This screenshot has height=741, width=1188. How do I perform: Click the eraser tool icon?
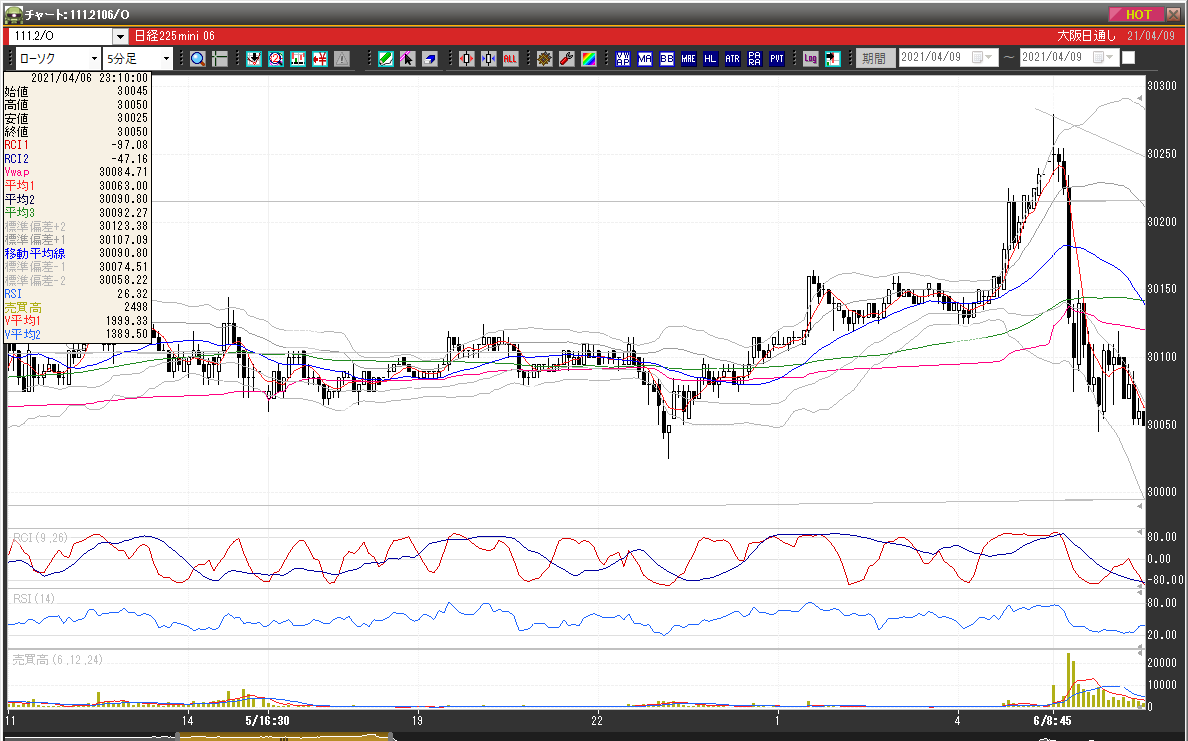pos(429,59)
